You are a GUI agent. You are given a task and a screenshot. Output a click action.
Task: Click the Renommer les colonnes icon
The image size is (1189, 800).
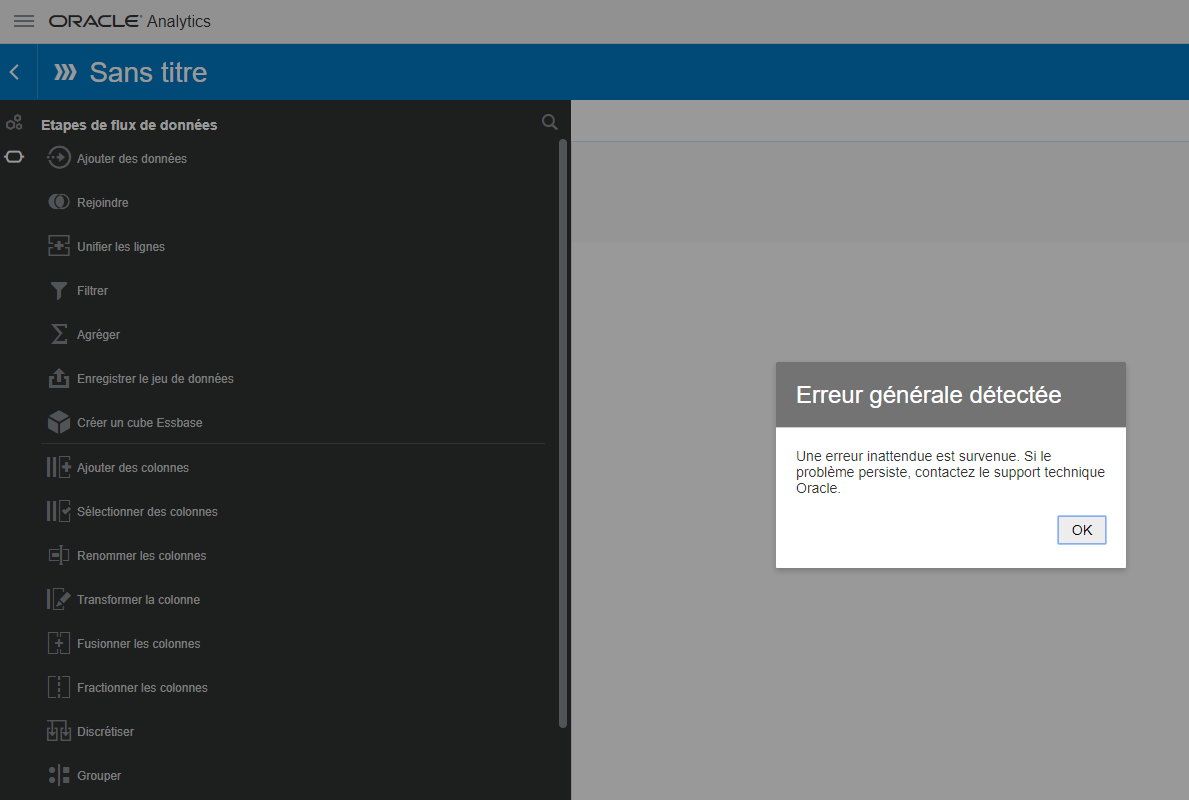(58, 555)
